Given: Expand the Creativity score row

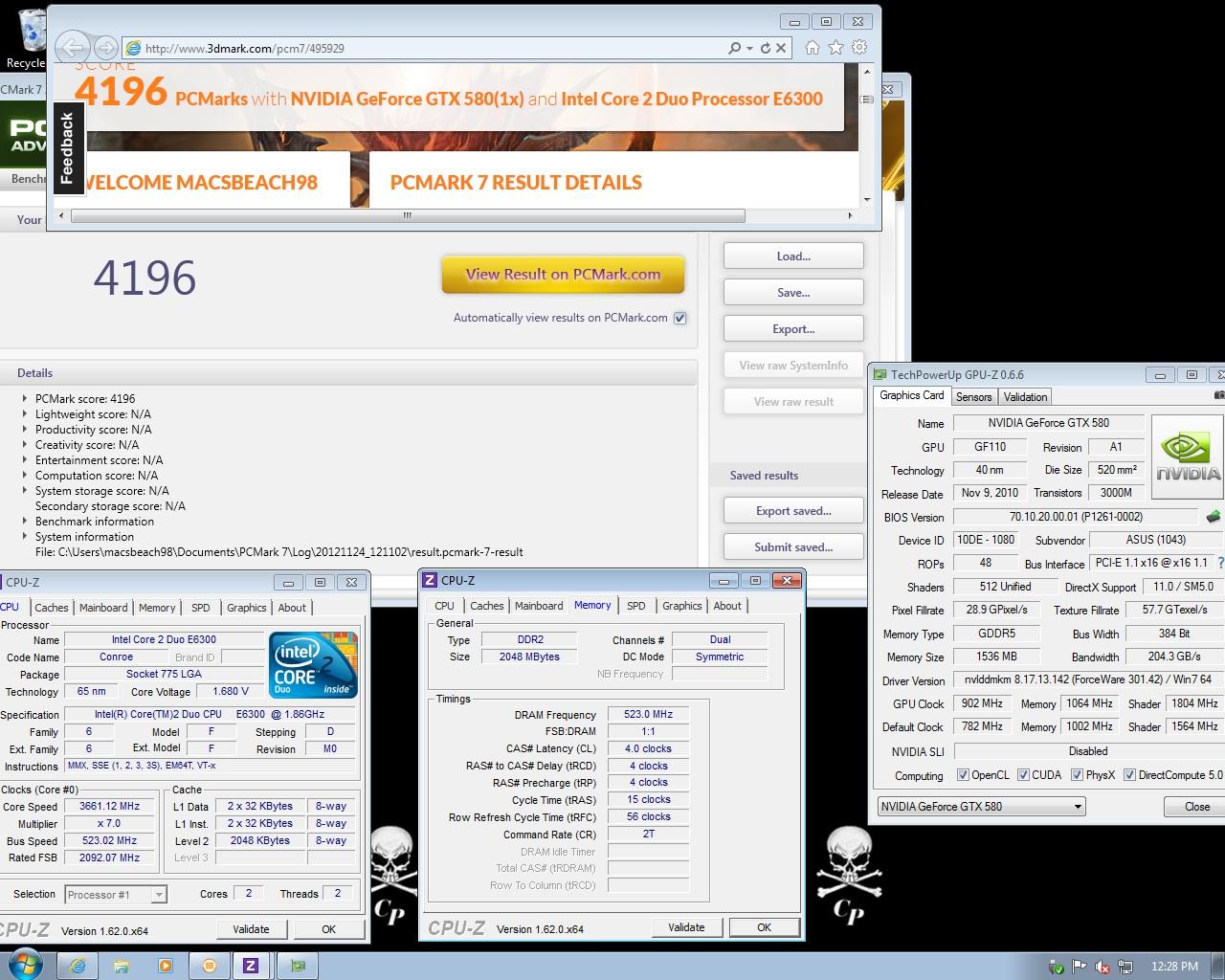Looking at the screenshot, I should [25, 444].
